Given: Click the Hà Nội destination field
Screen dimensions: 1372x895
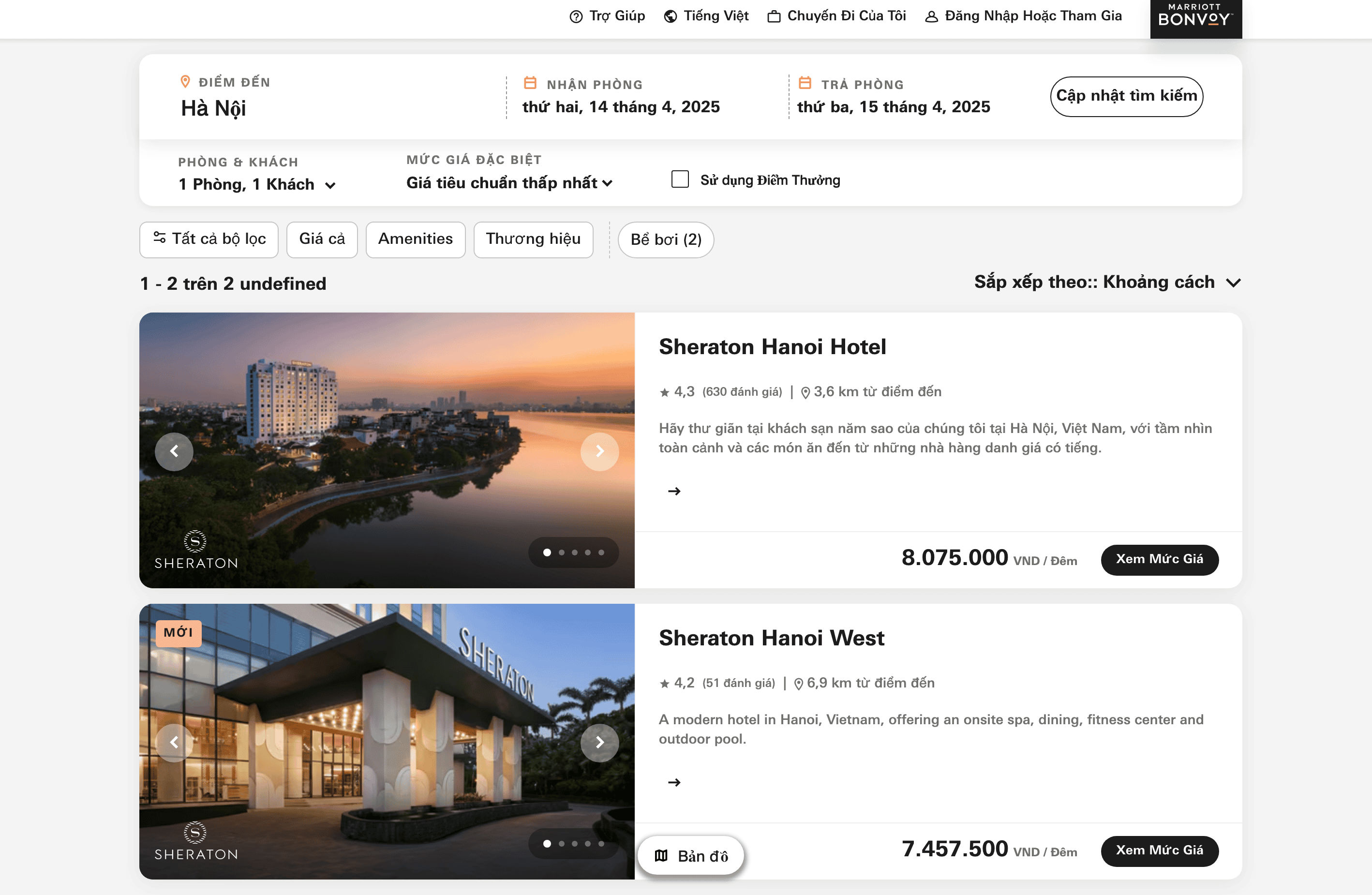Looking at the screenshot, I should pos(213,108).
